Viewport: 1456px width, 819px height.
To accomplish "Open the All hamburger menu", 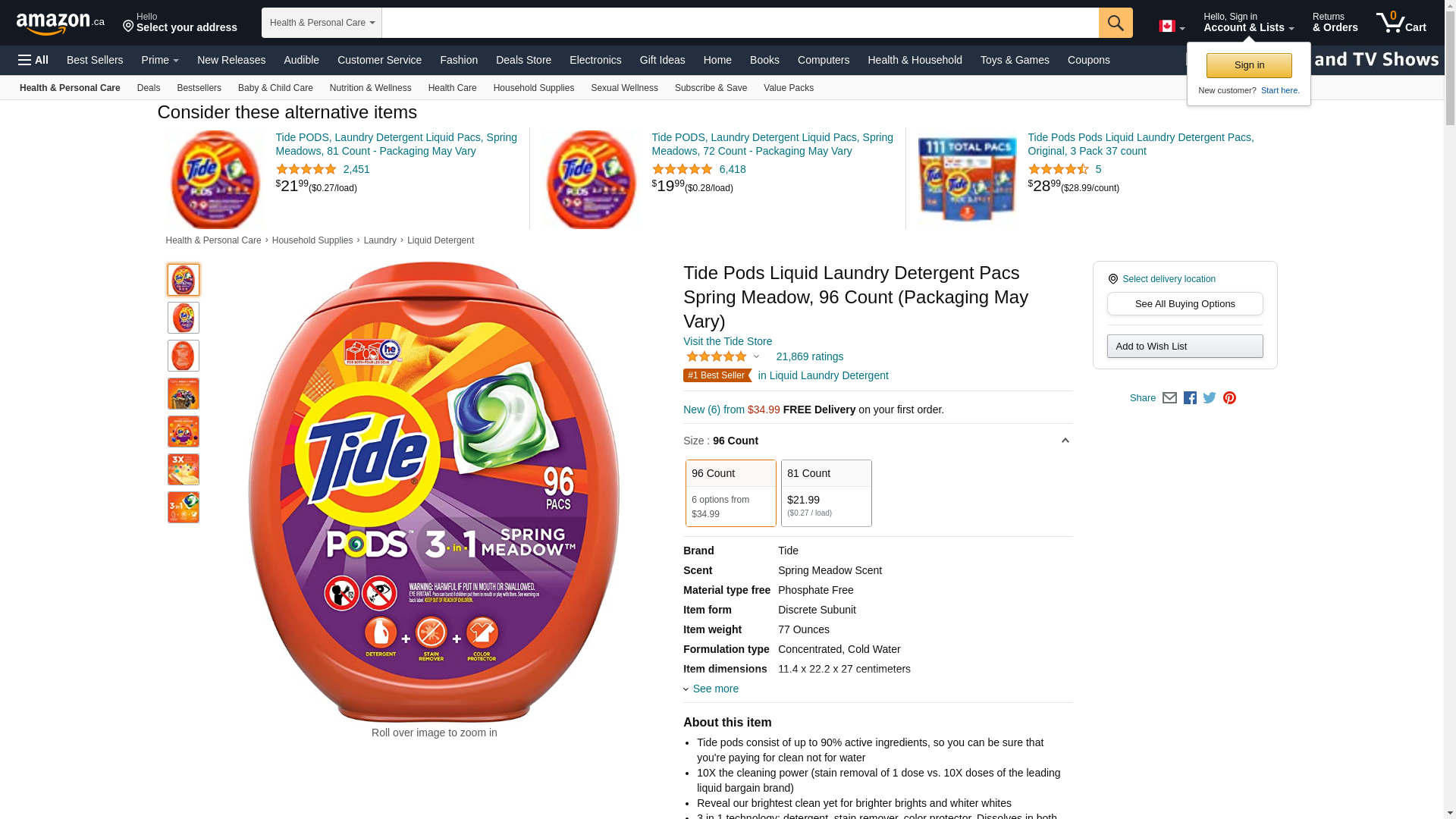I will (x=33, y=60).
